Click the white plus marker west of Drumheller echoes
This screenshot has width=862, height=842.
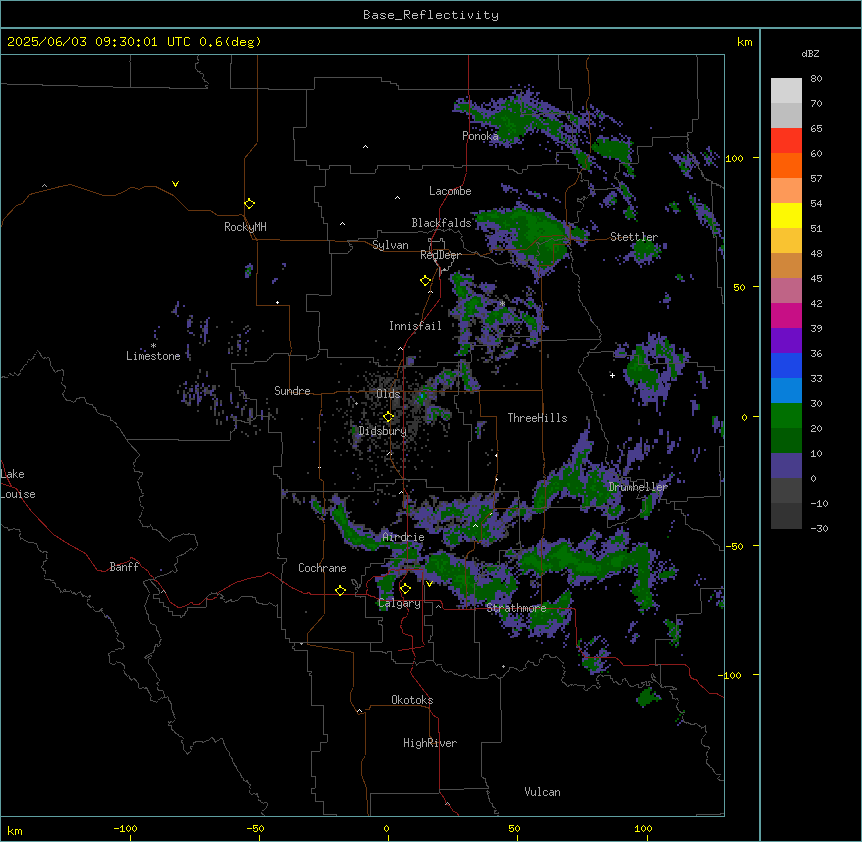[x=612, y=375]
